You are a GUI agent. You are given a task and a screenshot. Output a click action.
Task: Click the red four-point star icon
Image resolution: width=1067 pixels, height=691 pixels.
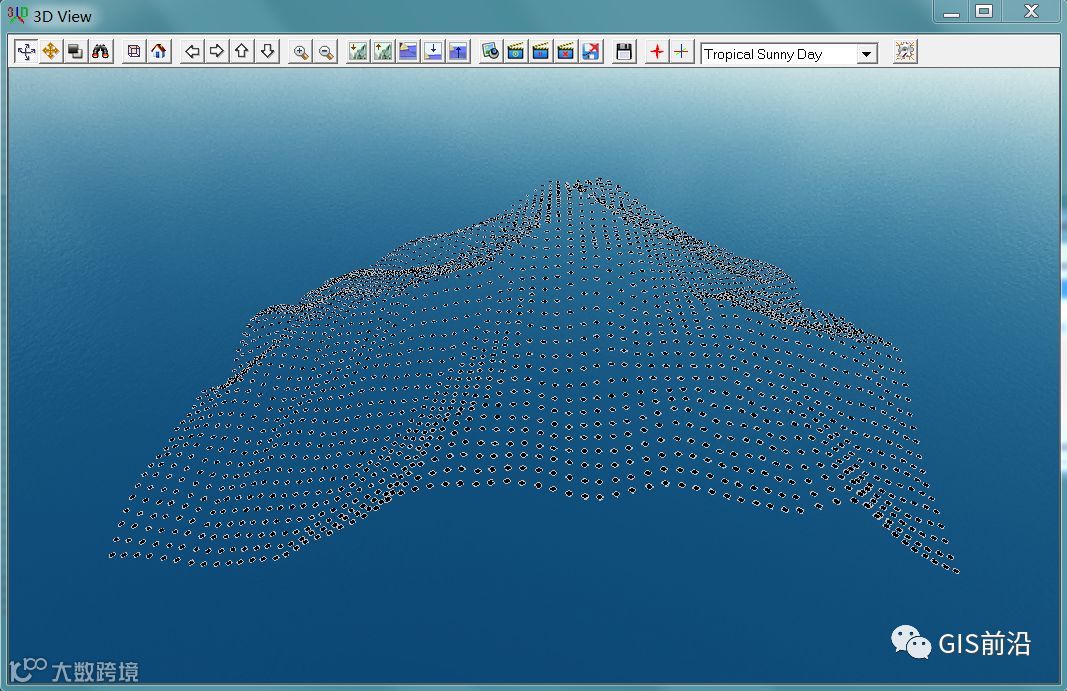point(656,52)
